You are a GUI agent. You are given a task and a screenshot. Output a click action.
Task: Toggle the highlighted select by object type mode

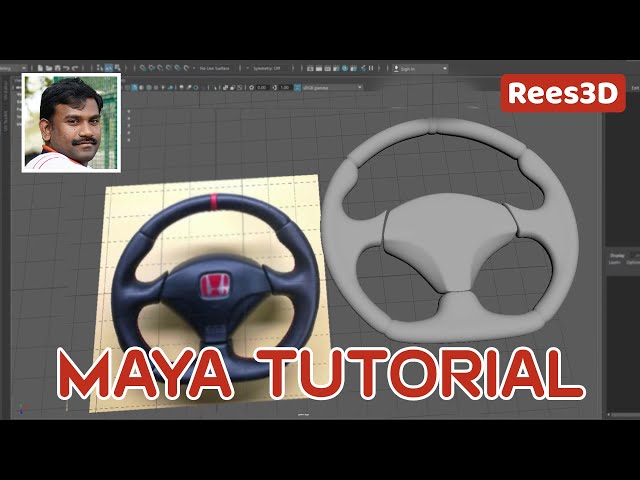(x=109, y=68)
